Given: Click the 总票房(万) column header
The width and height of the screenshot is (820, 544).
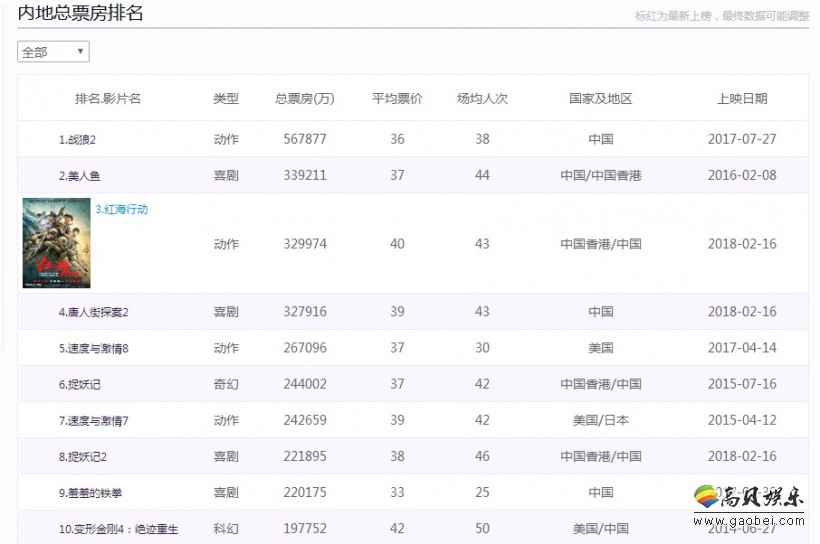Looking at the screenshot, I should (304, 99).
